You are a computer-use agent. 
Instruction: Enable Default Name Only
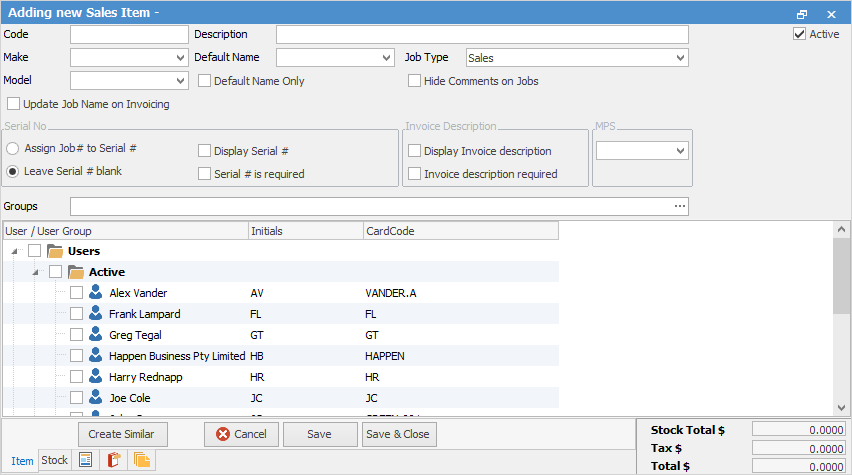[204, 81]
